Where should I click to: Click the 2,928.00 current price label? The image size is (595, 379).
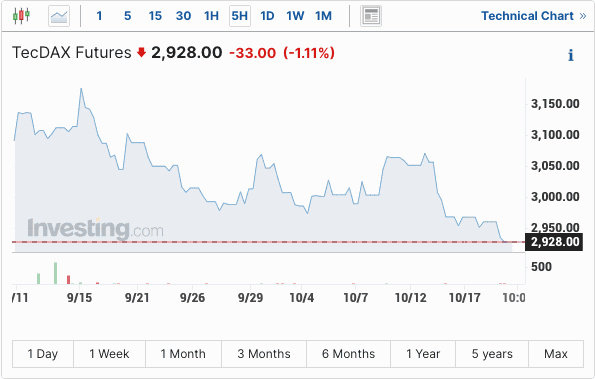(187, 52)
